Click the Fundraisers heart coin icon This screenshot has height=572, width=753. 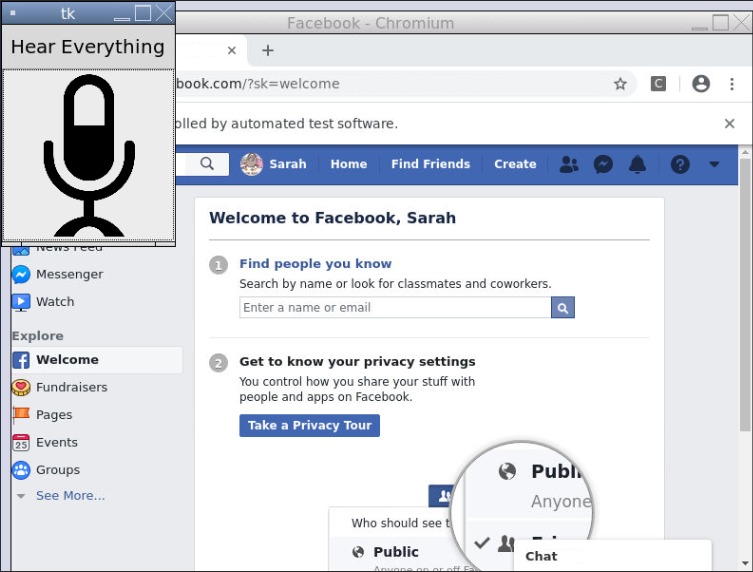(21, 388)
